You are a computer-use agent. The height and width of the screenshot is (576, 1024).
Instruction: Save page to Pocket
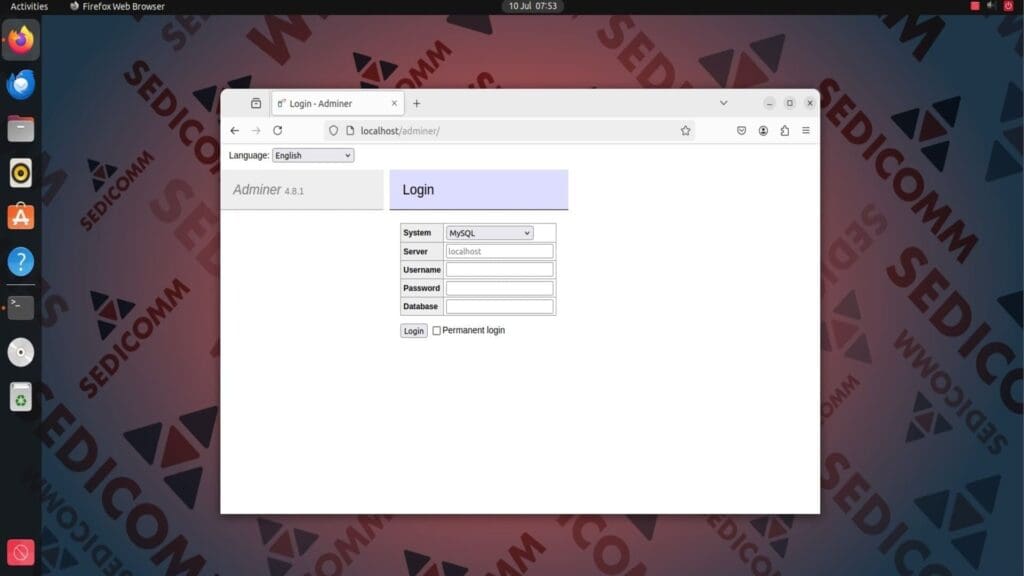(741, 130)
